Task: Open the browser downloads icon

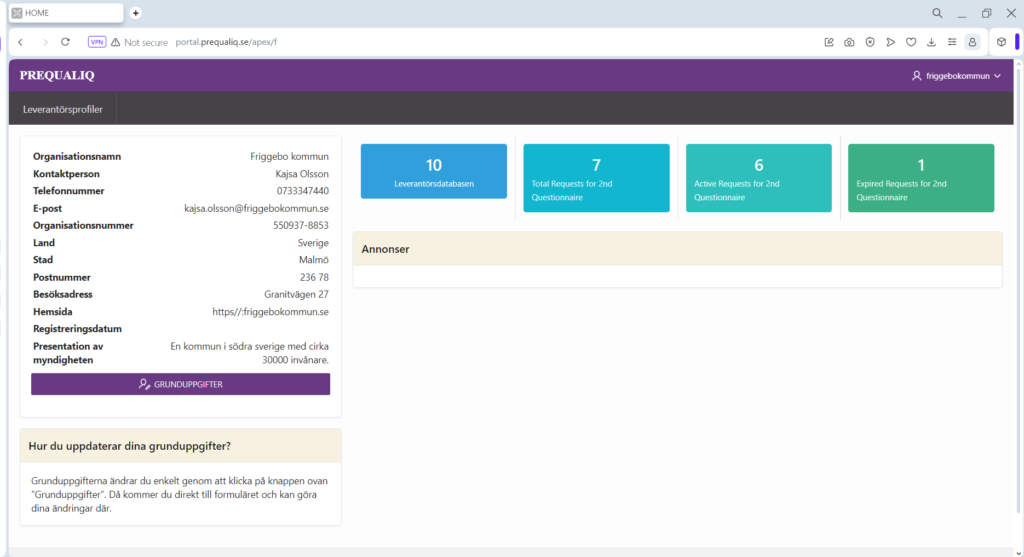Action: click(931, 42)
